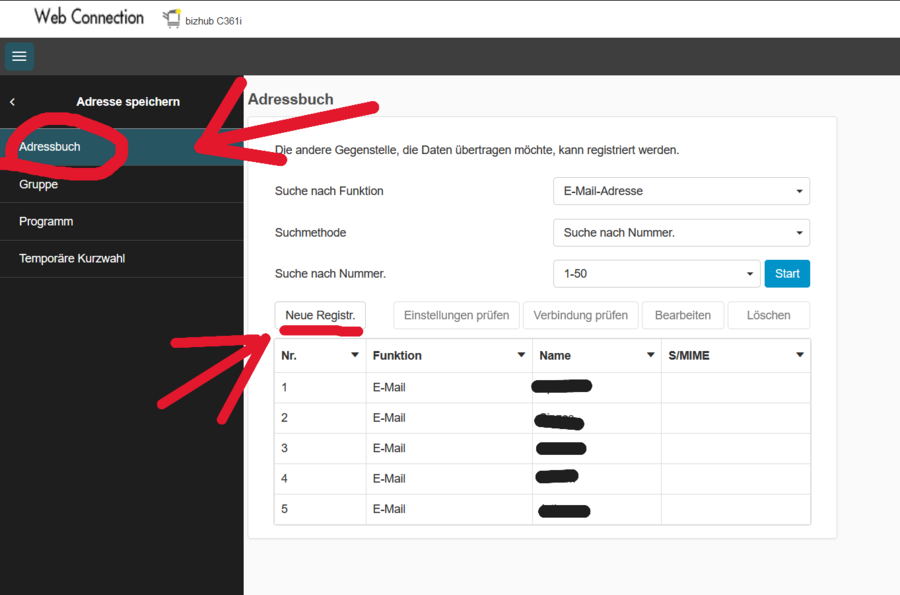The image size is (900, 595).
Task: Select address entry row number 3
Action: pos(400,448)
